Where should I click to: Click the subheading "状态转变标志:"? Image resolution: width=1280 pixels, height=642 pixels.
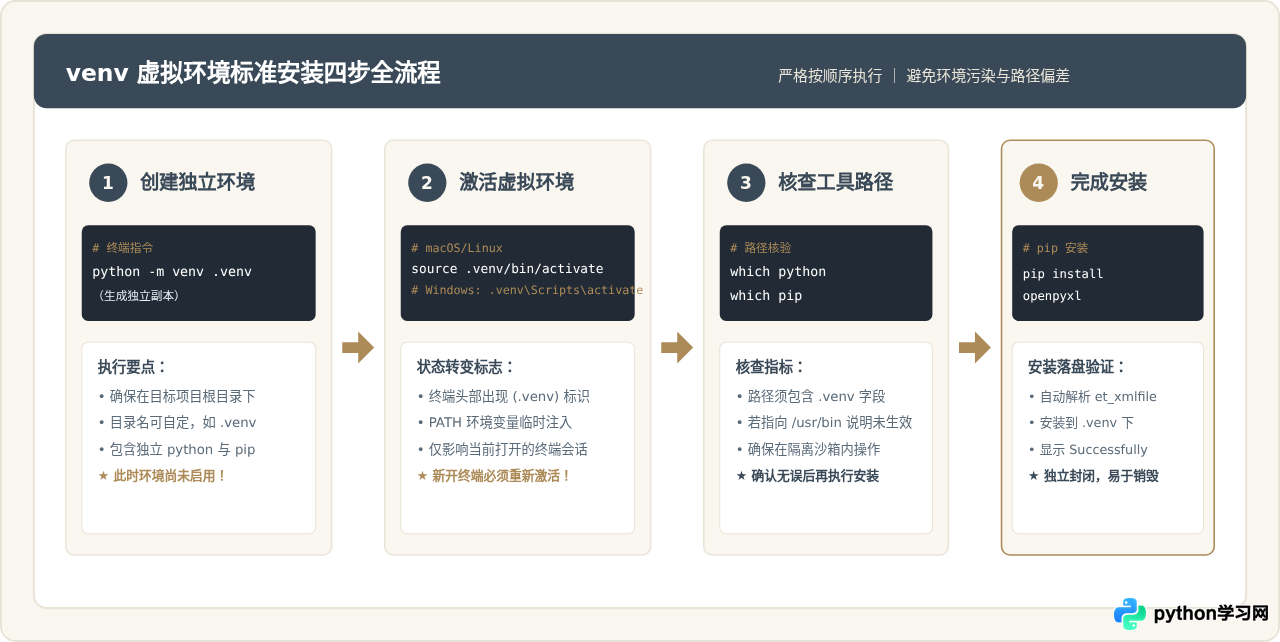tap(466, 367)
